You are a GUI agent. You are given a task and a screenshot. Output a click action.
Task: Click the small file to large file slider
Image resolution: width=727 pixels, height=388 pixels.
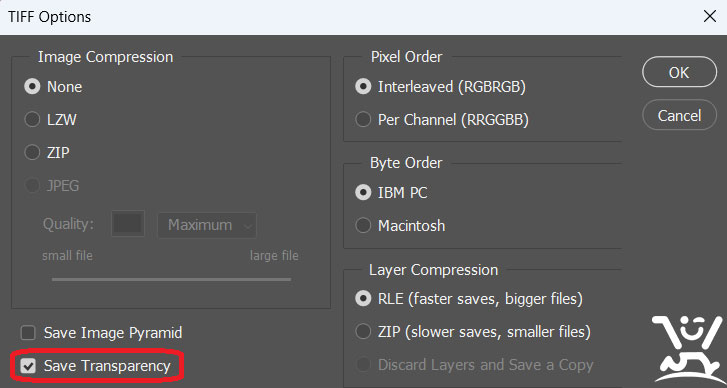171,279
